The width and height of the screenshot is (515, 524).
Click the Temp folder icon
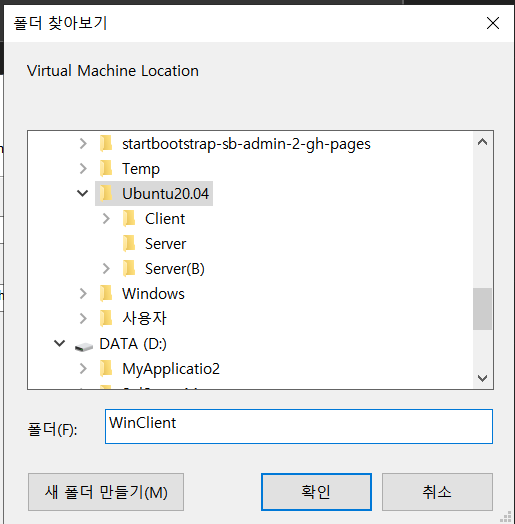[x=106, y=168]
